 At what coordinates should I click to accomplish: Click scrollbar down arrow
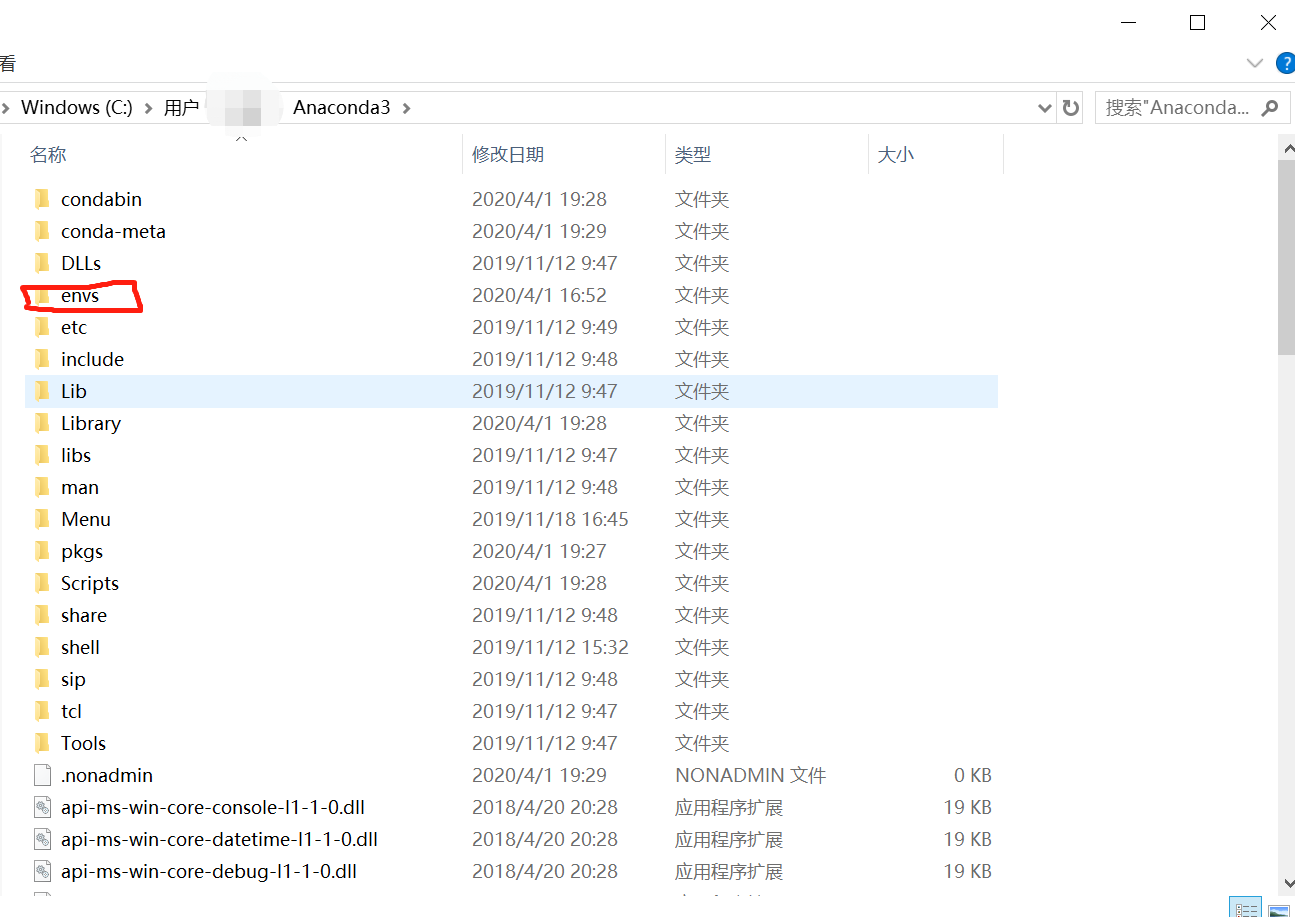1287,883
